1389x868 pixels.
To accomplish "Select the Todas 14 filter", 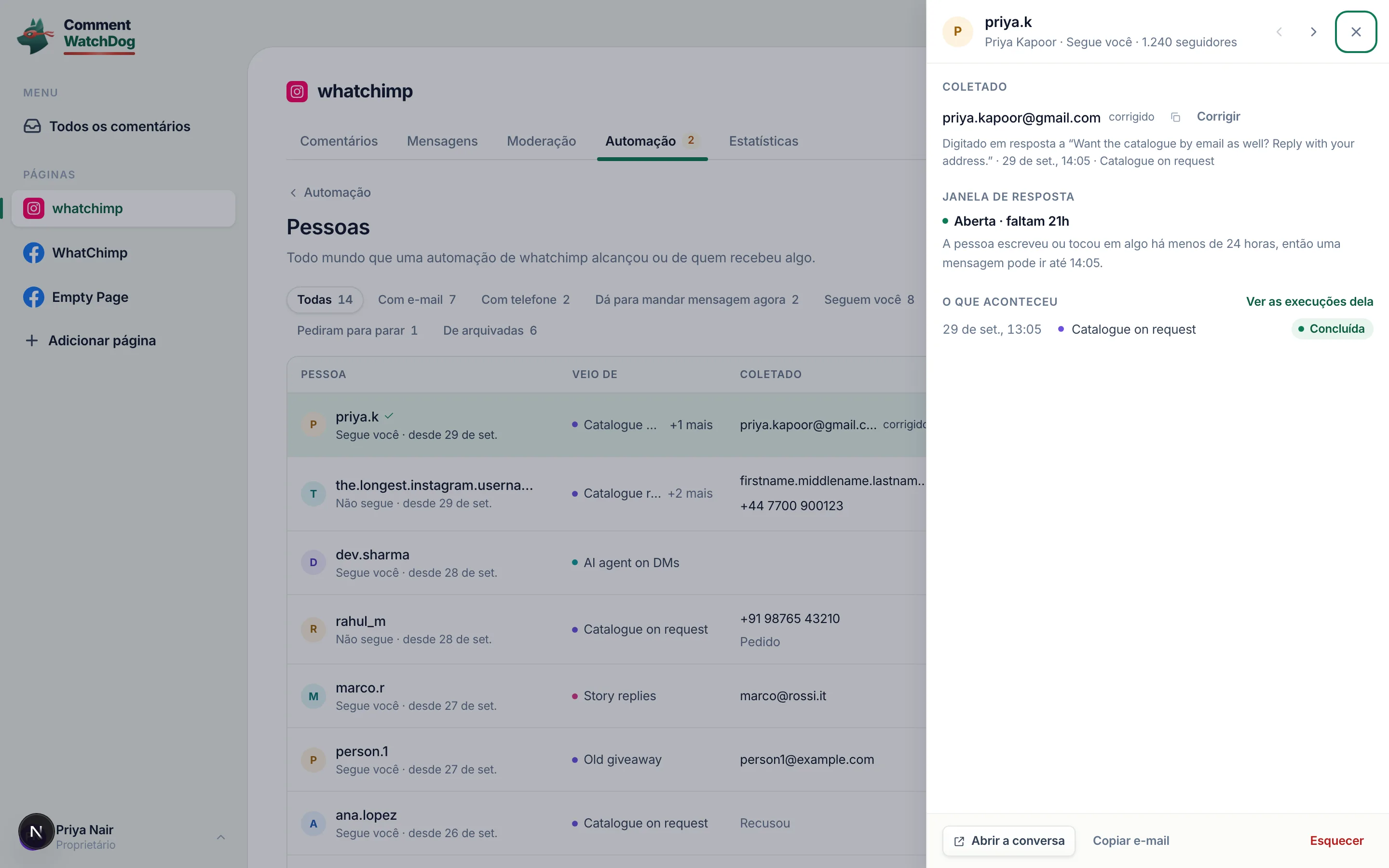I will tap(325, 299).
